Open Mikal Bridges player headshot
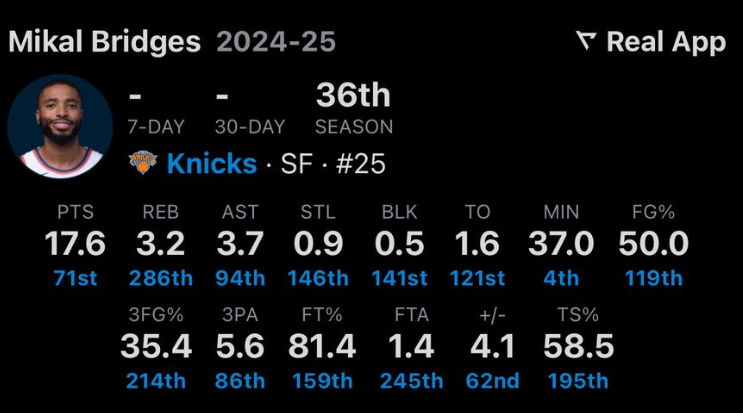The width and height of the screenshot is (743, 413). (x=60, y=126)
